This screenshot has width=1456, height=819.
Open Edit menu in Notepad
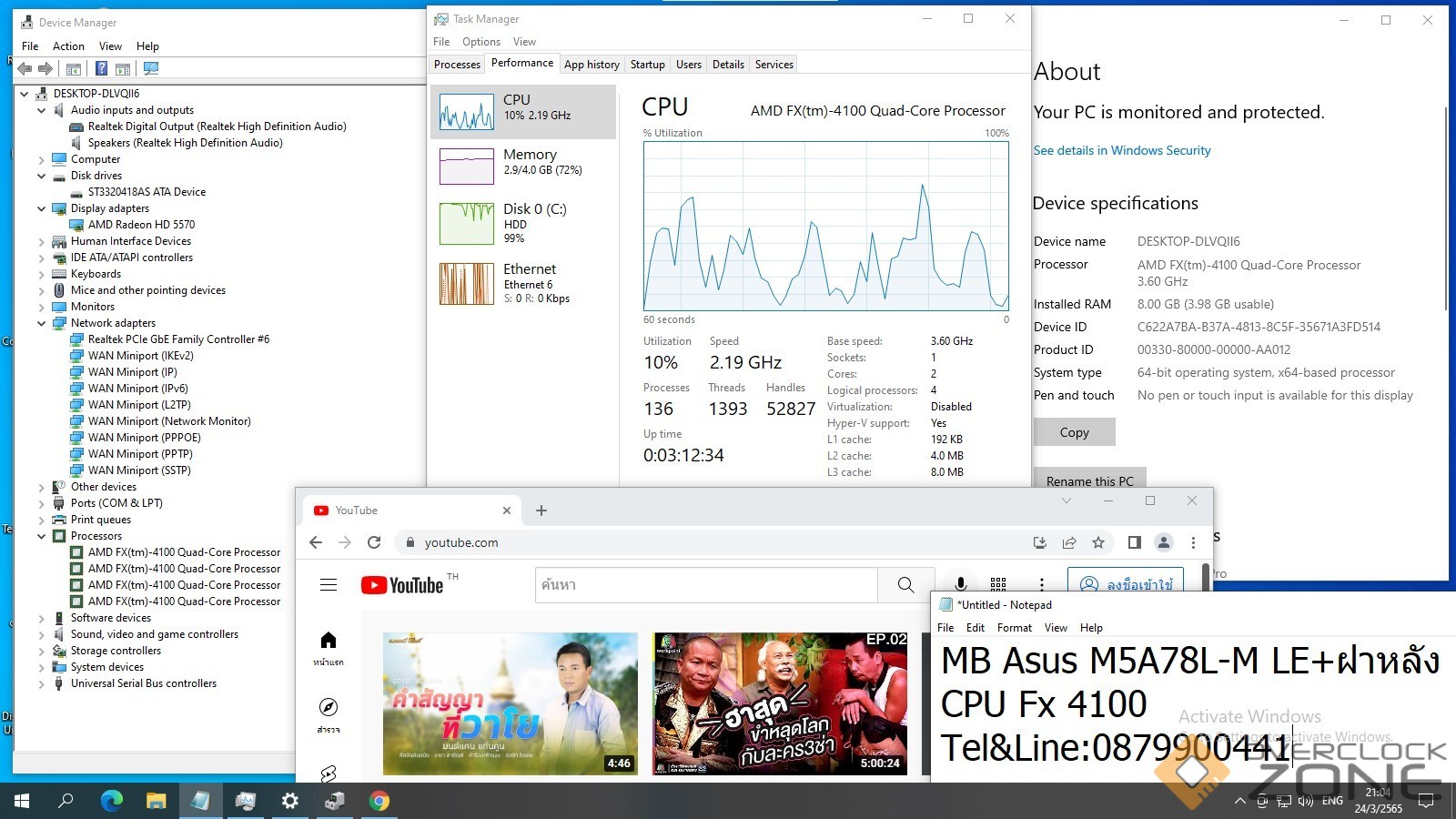click(x=976, y=628)
